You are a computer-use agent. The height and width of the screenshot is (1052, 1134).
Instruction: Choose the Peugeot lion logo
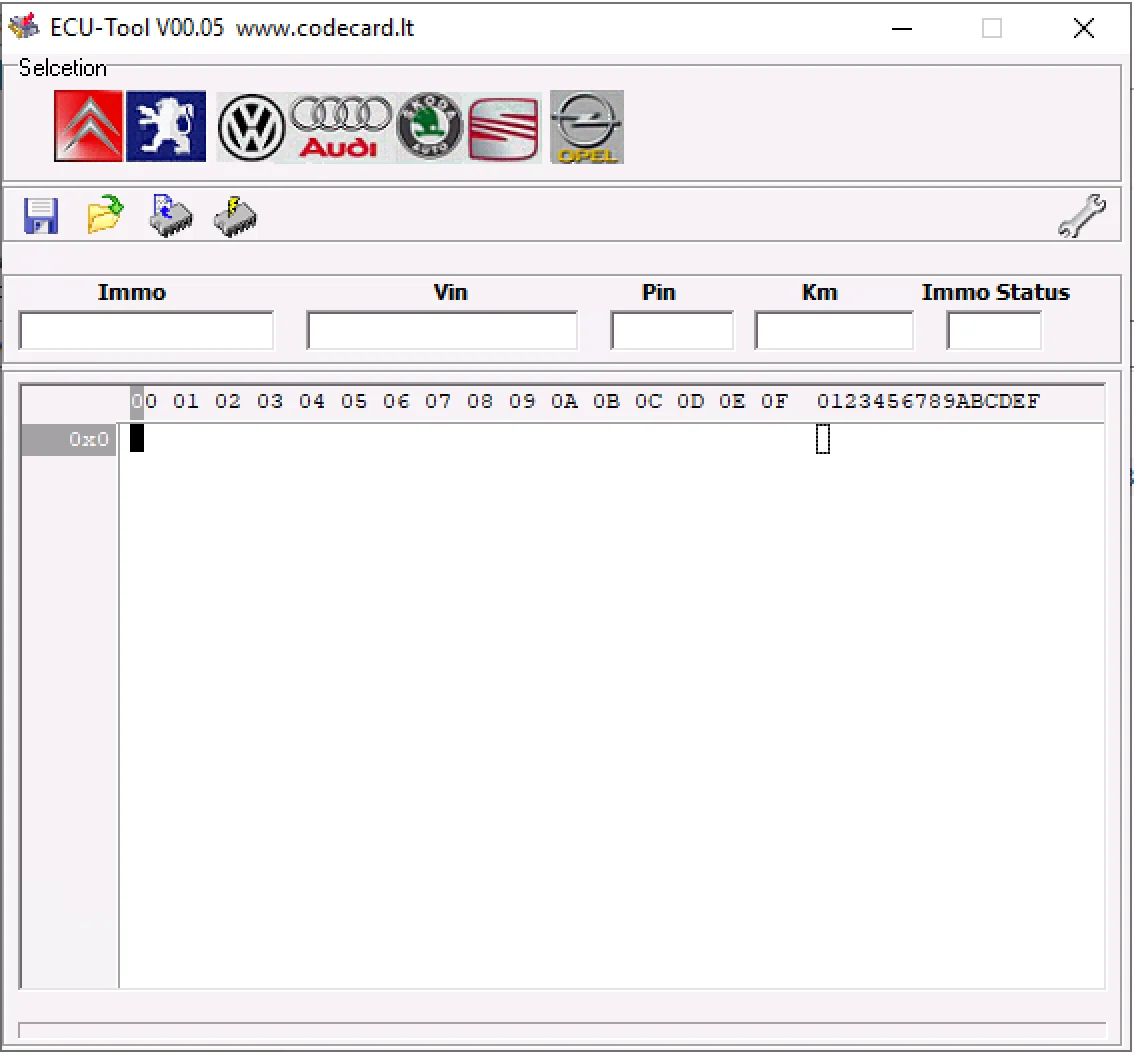point(166,127)
